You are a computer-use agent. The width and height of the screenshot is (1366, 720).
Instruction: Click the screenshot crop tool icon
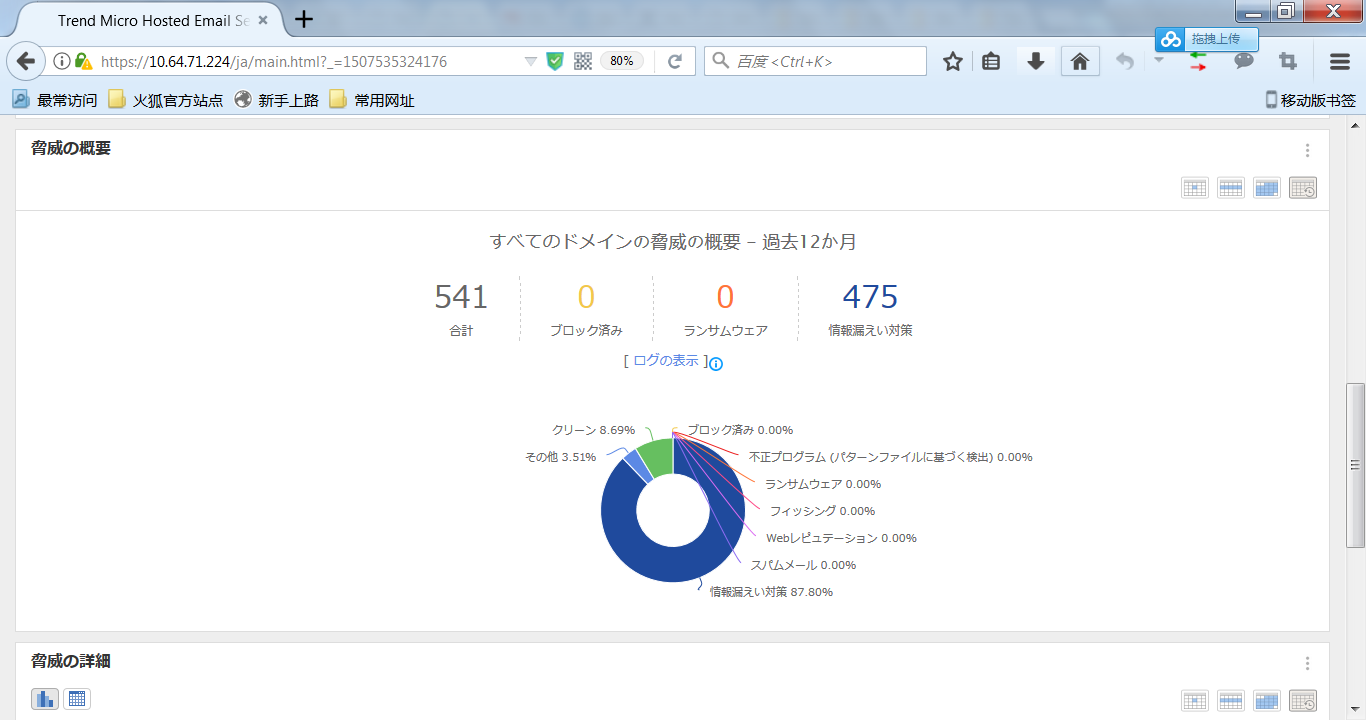click(1288, 62)
